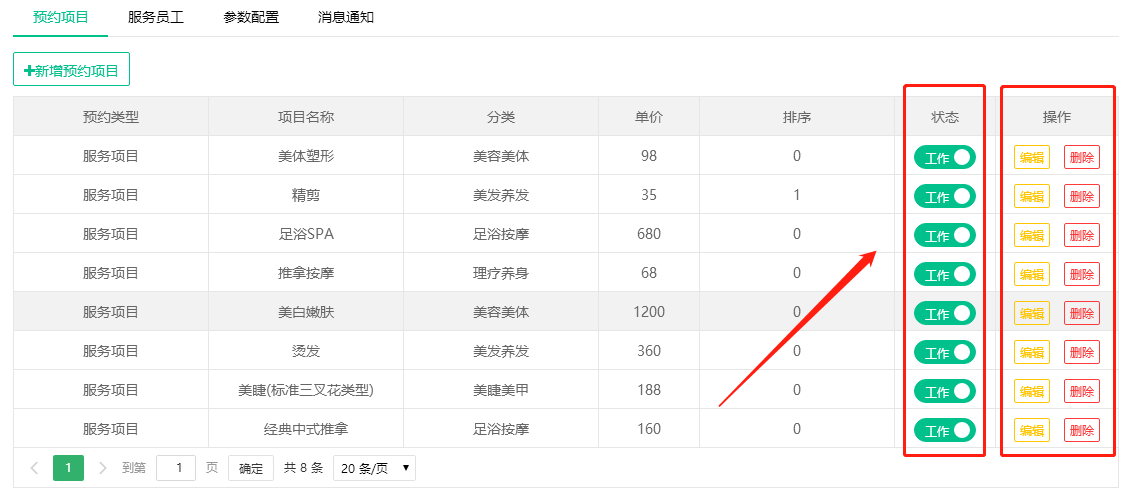The image size is (1130, 500).
Task: Open the 20 条/页 page size dropdown
Action: click(374, 468)
